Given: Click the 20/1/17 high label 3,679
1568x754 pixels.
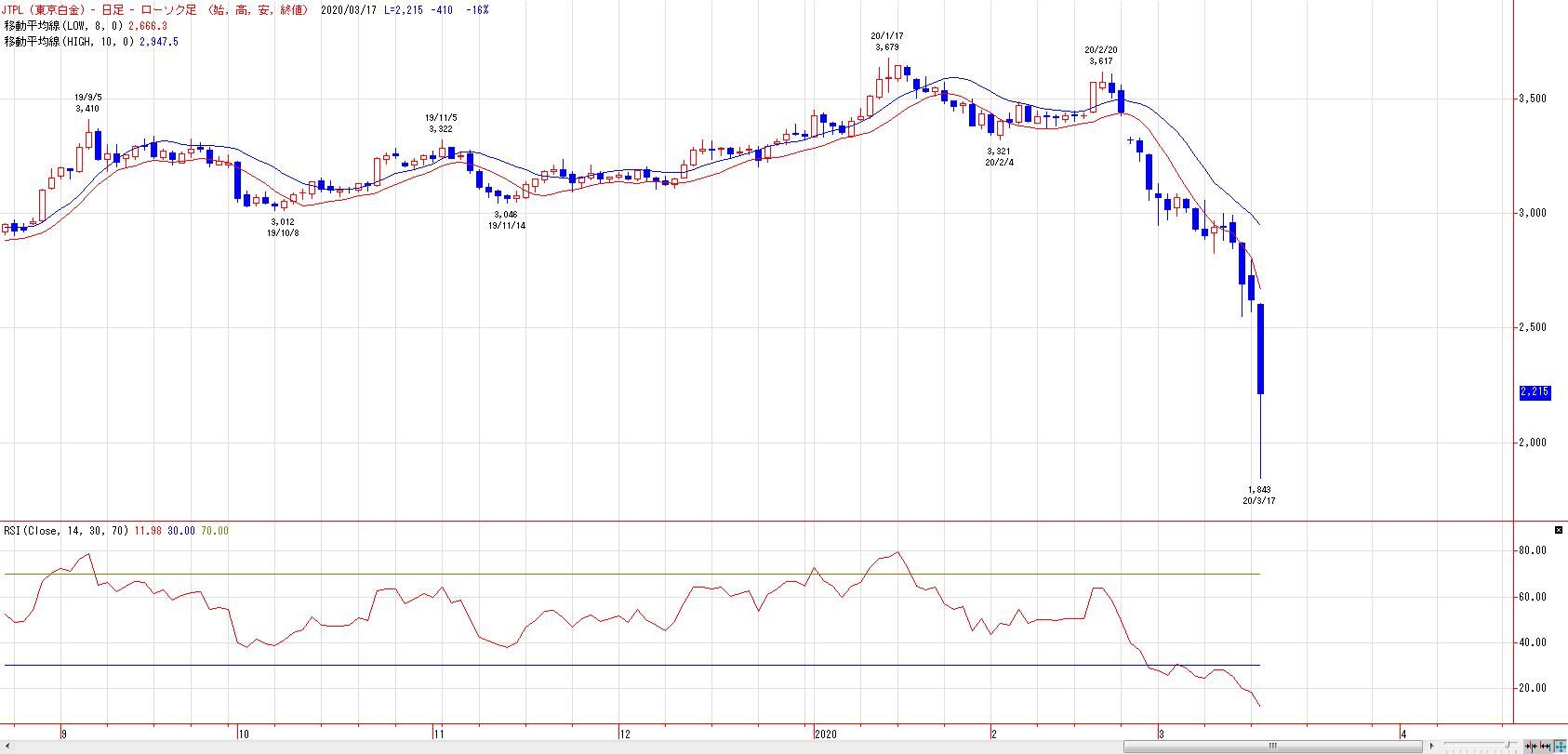Looking at the screenshot, I should 888,46.
